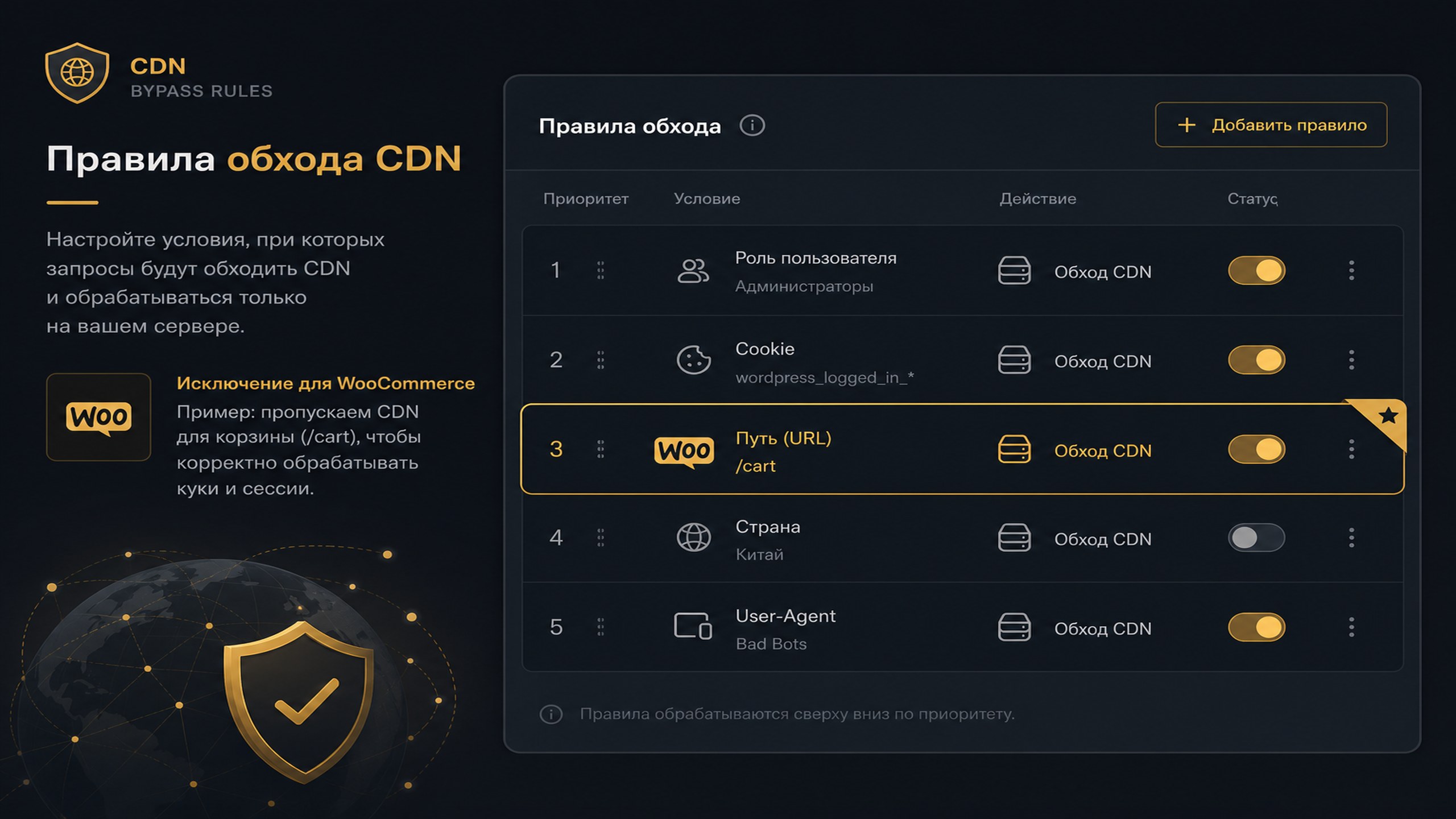Open more options for /cart rule
The width and height of the screenshot is (1456, 819).
(x=1351, y=449)
